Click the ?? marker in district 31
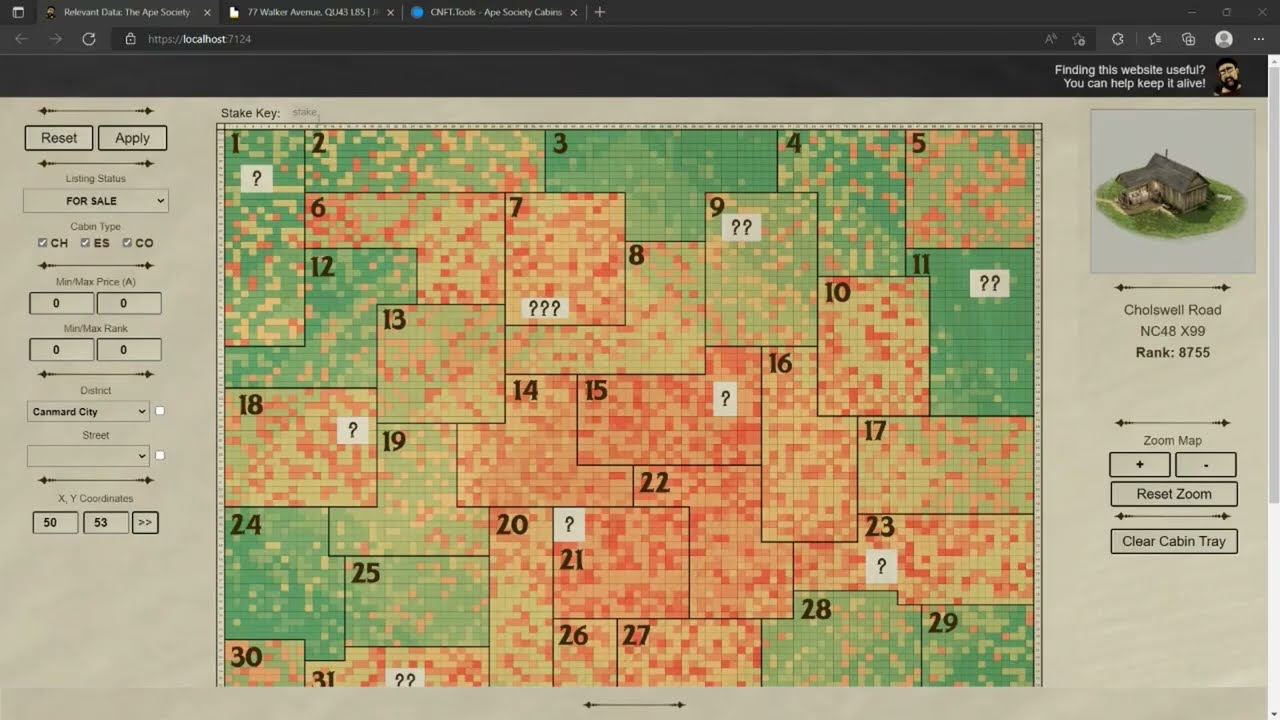Image resolution: width=1280 pixels, height=720 pixels. [405, 679]
